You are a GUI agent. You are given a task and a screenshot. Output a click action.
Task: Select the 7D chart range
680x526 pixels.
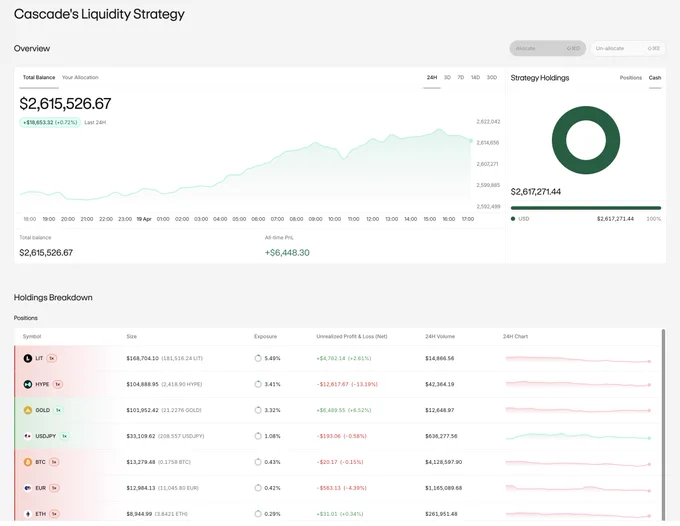point(461,78)
